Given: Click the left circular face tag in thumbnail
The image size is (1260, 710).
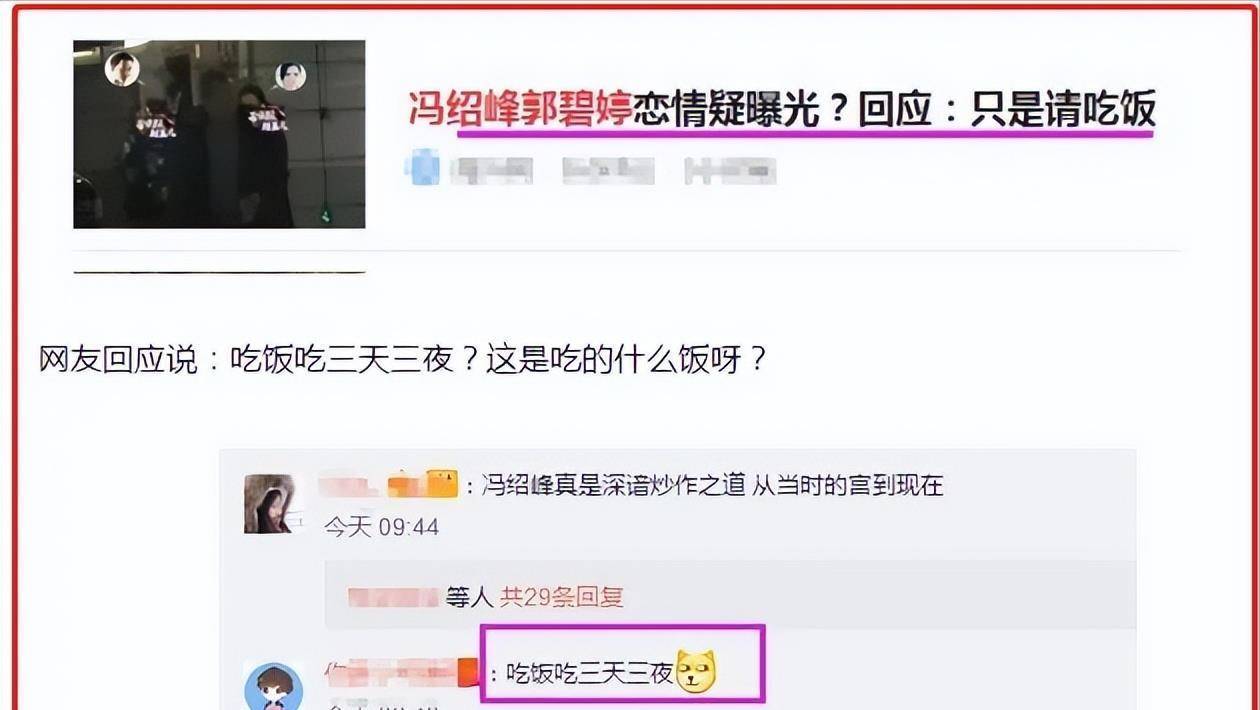Looking at the screenshot, I should point(122,69).
